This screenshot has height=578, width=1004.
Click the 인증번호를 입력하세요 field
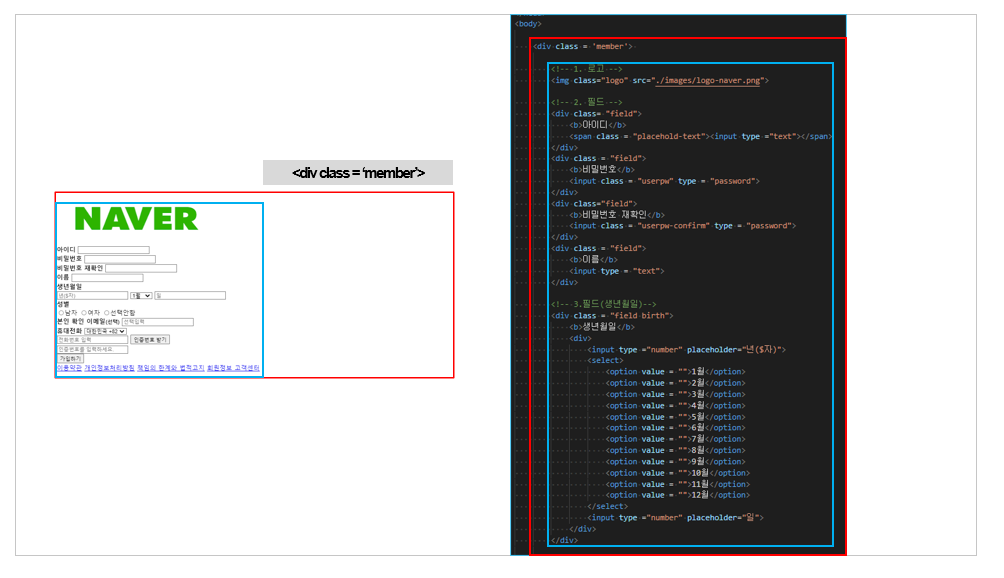92,349
